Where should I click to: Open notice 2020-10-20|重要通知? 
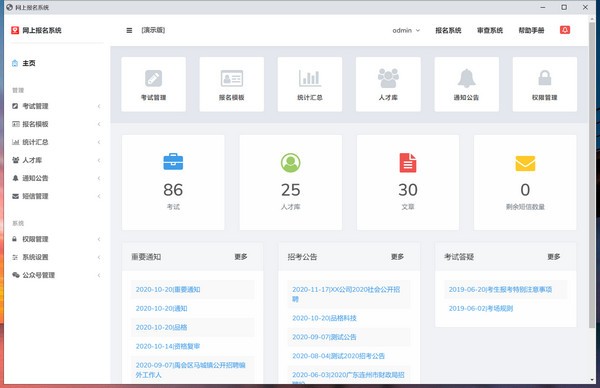click(168, 290)
